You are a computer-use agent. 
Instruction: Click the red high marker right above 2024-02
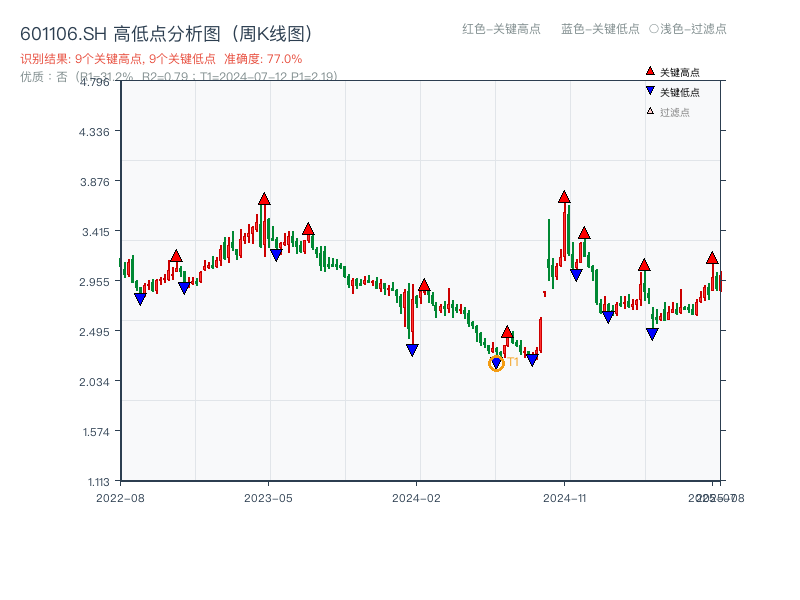(424, 286)
